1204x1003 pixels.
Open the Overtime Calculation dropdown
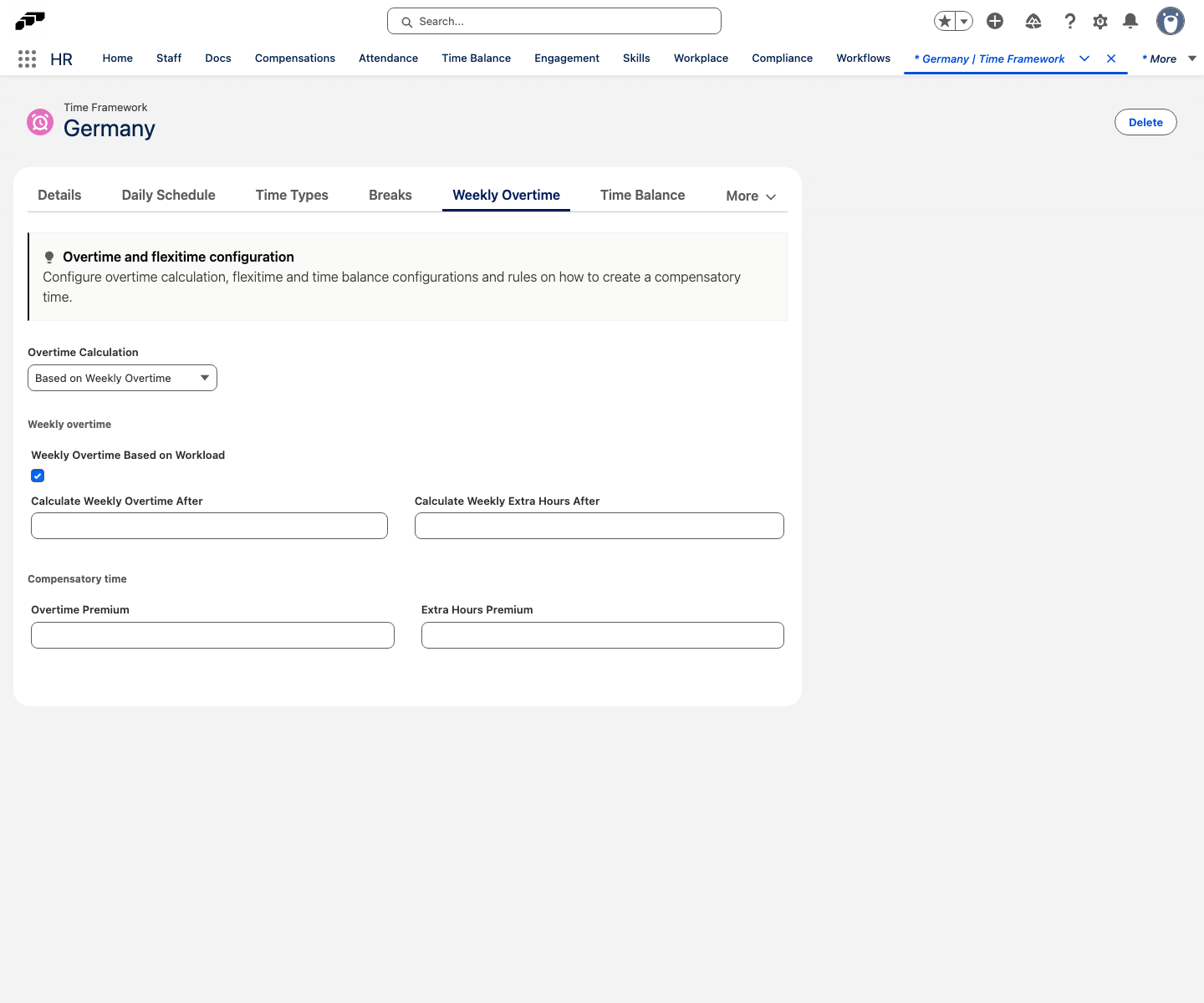tap(122, 378)
